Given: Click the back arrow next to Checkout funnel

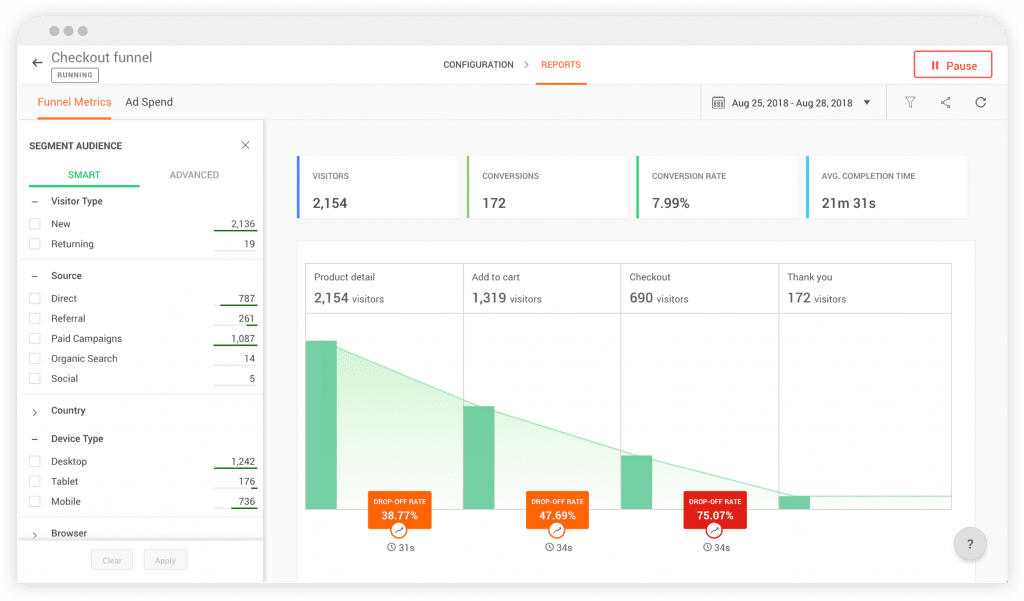Looking at the screenshot, I should [x=37, y=61].
